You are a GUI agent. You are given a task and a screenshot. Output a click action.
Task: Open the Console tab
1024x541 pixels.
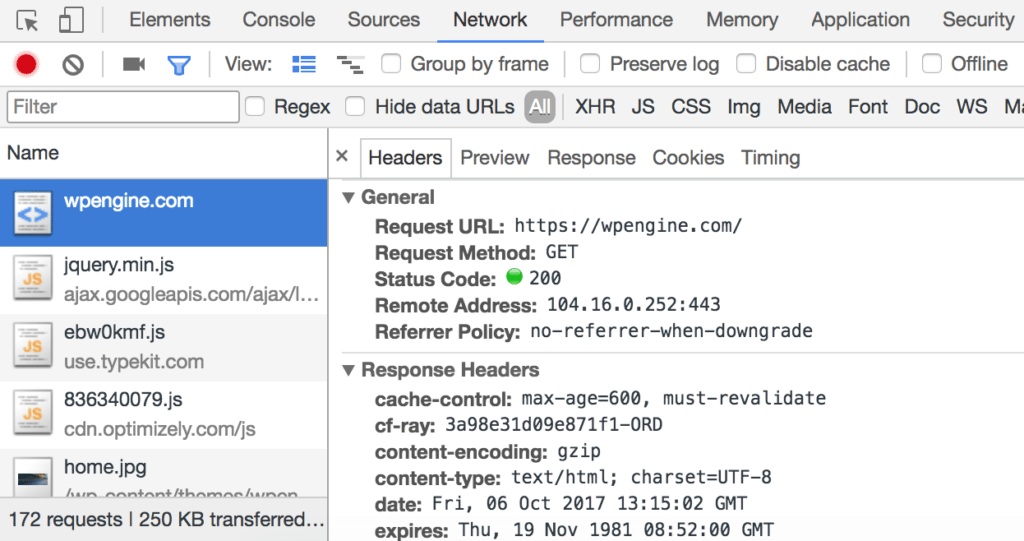click(x=279, y=20)
